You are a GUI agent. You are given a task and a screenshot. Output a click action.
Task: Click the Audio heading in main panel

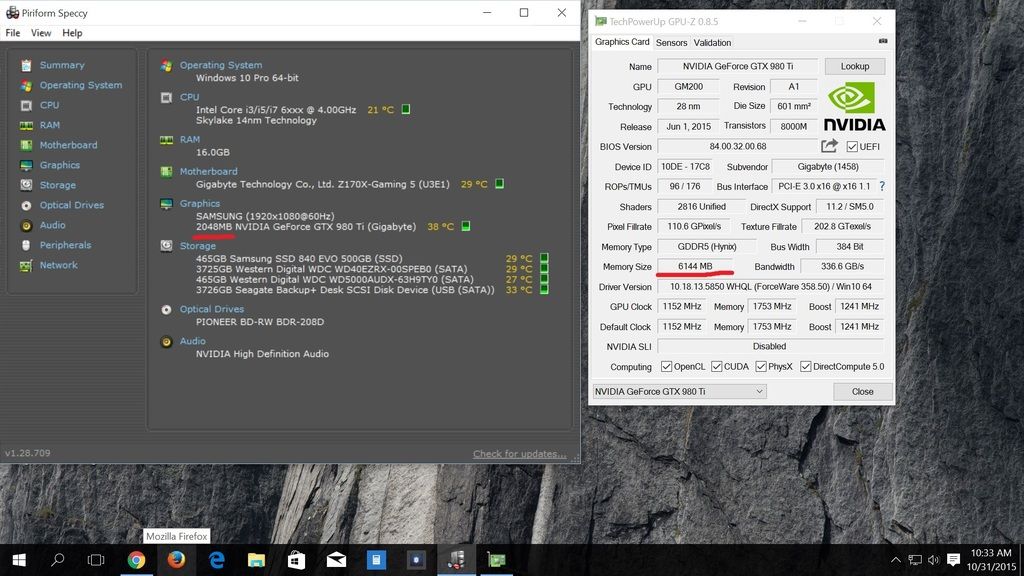(x=193, y=341)
